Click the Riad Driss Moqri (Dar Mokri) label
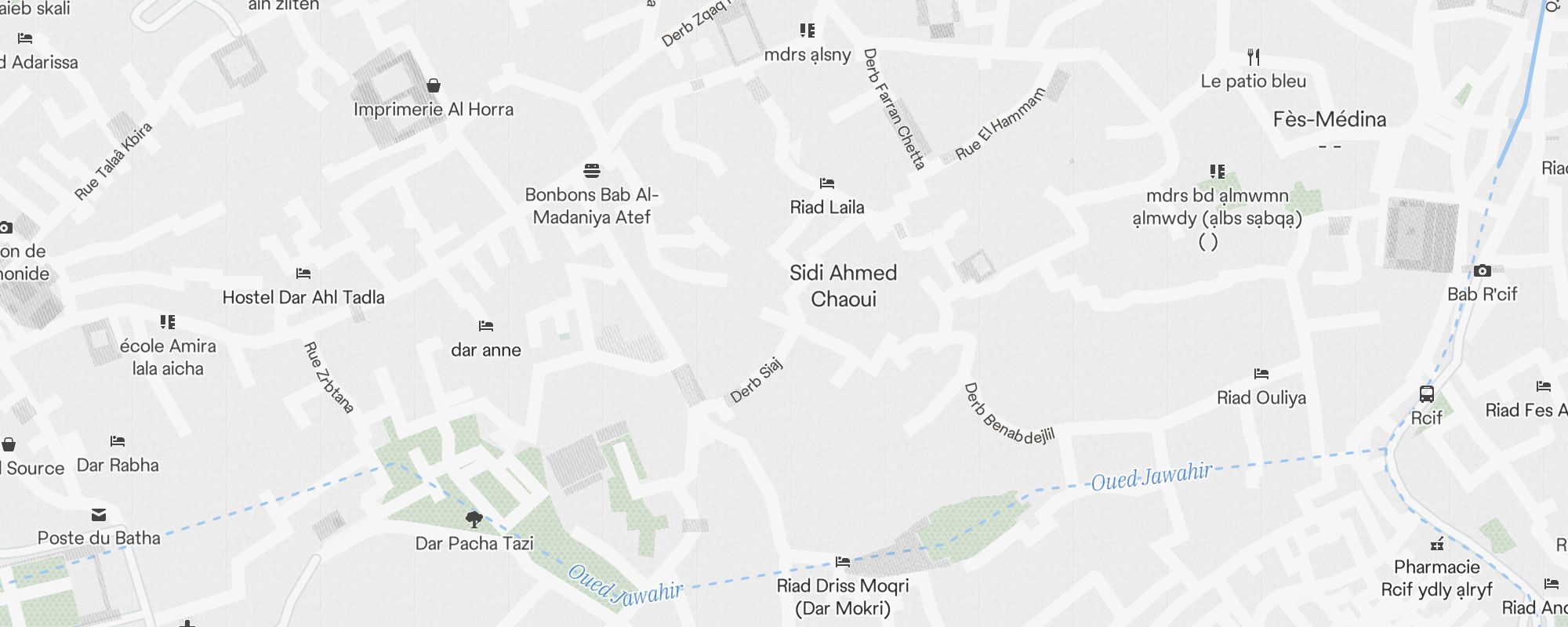 pyautogui.click(x=843, y=597)
